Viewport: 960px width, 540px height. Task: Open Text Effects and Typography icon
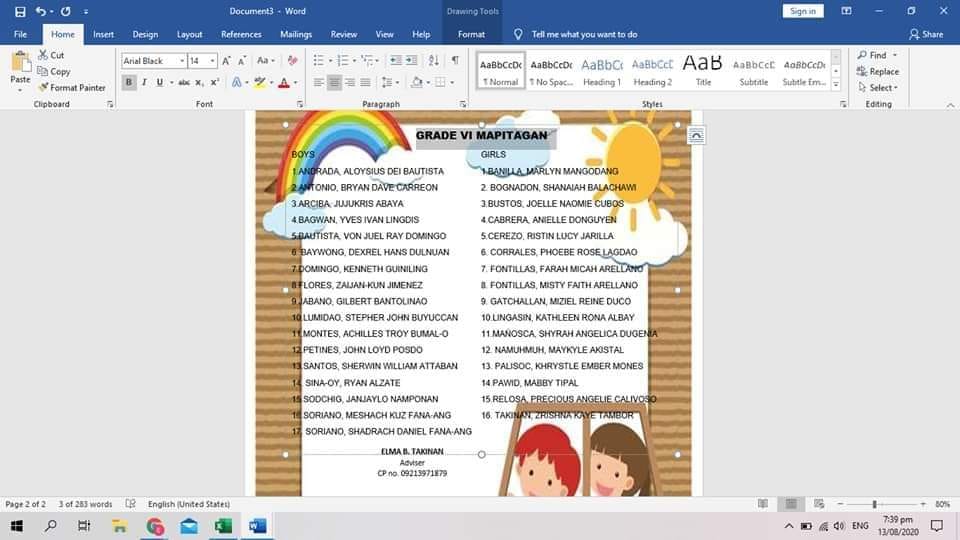coord(236,82)
